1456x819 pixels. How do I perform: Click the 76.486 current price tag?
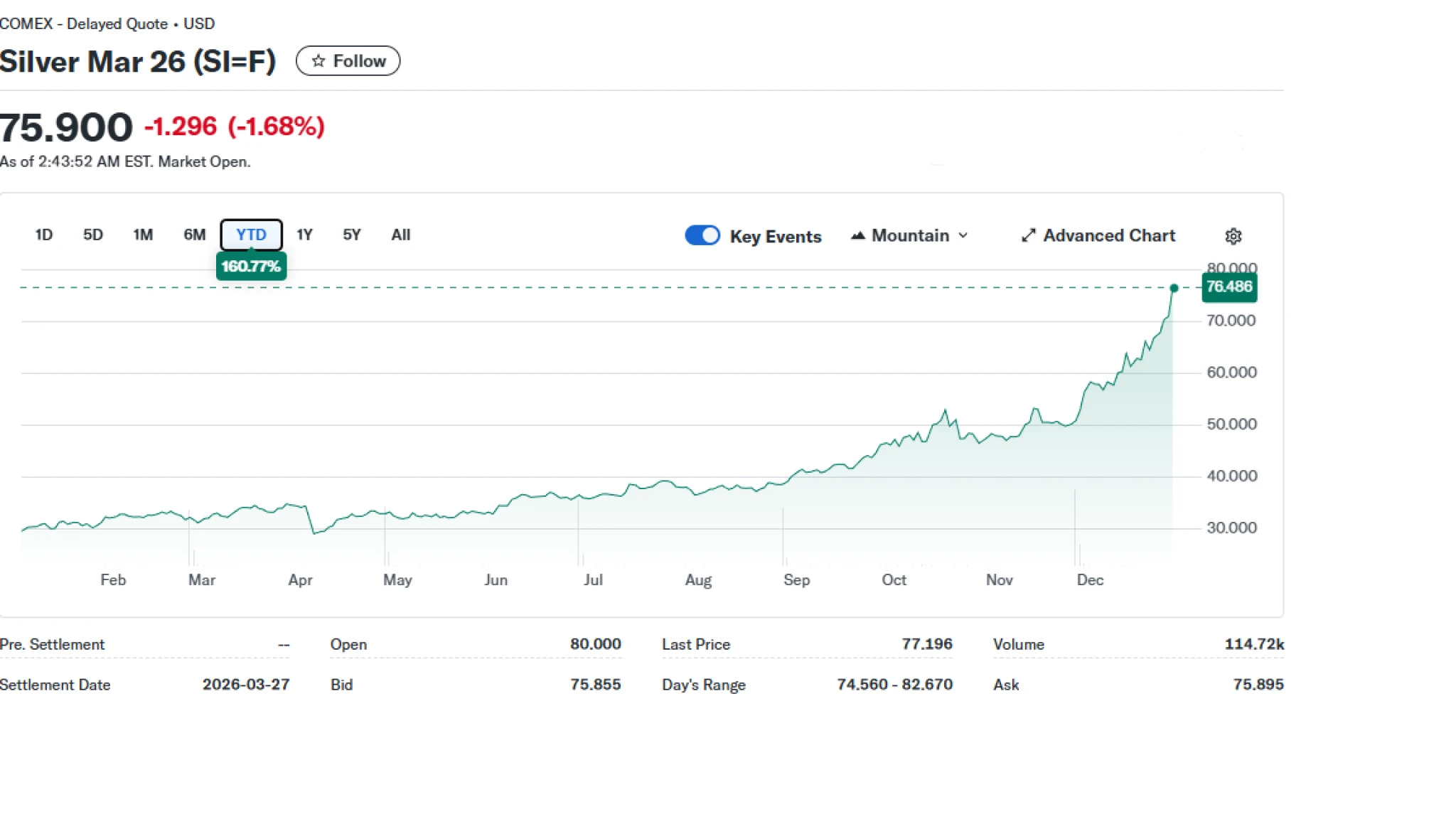pyautogui.click(x=1228, y=287)
